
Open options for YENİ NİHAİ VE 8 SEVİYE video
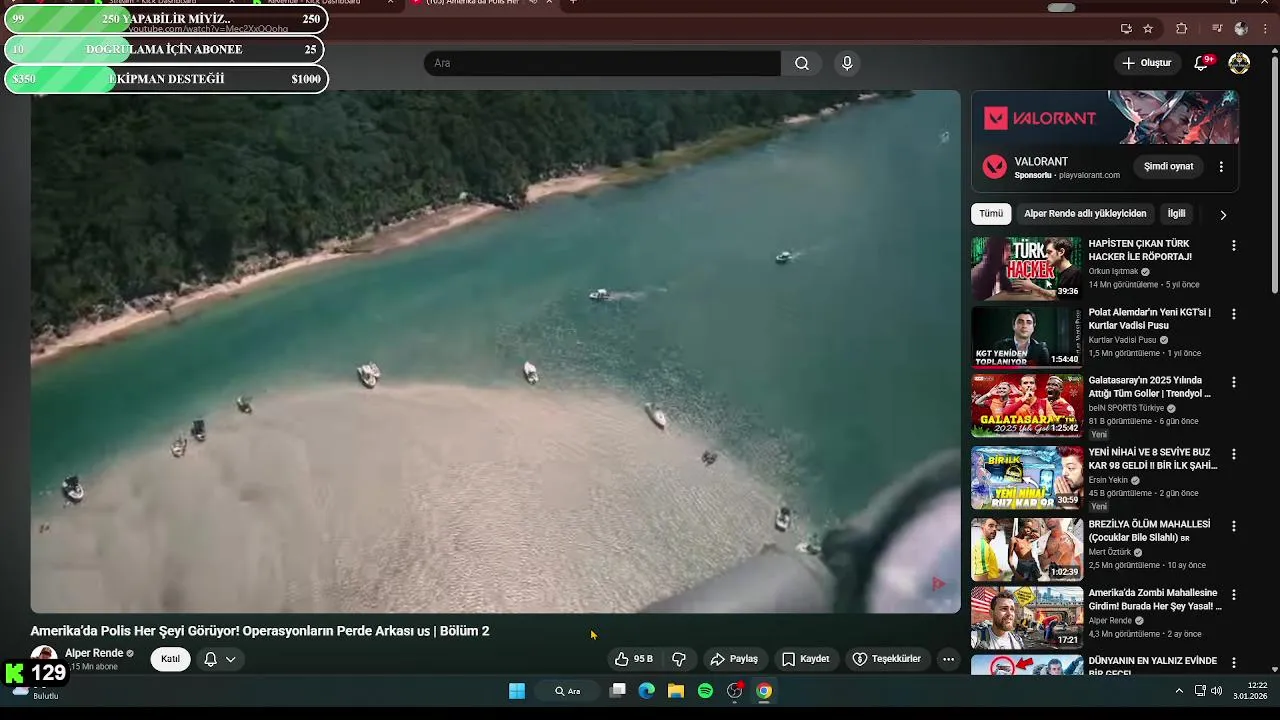(x=1233, y=454)
